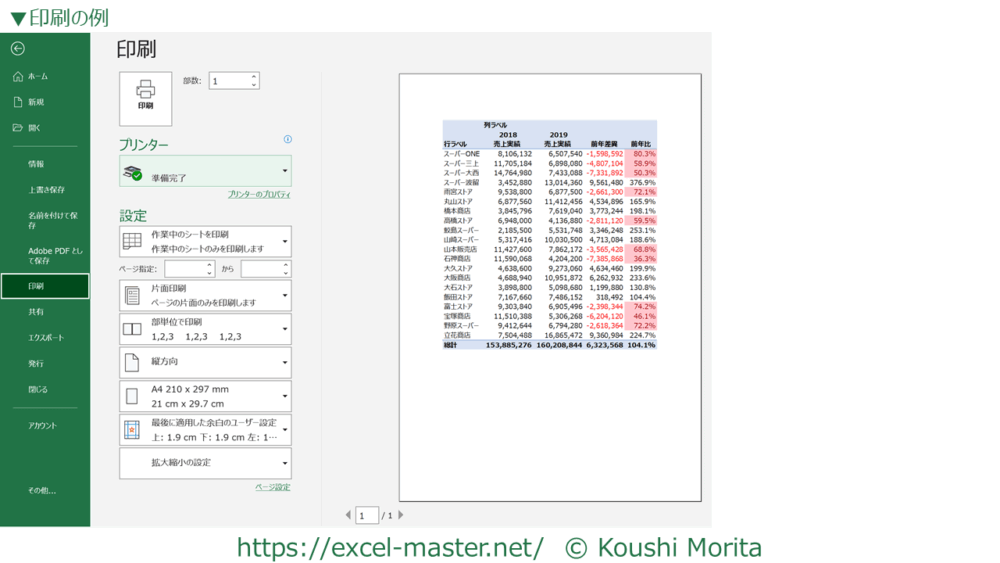Click the printer info icon beside プリンター

pyautogui.click(x=287, y=140)
